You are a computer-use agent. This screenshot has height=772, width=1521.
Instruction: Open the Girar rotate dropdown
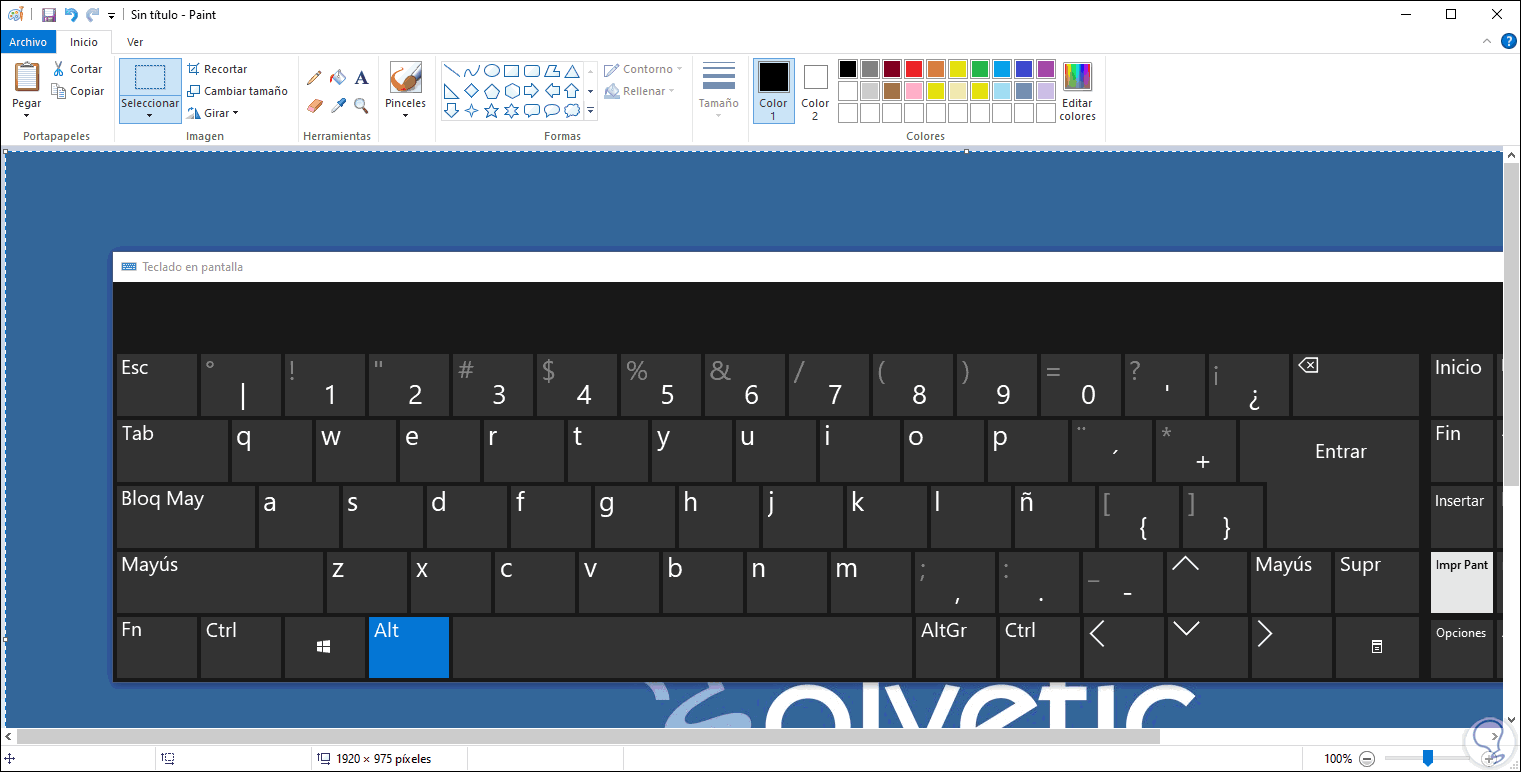[x=212, y=113]
